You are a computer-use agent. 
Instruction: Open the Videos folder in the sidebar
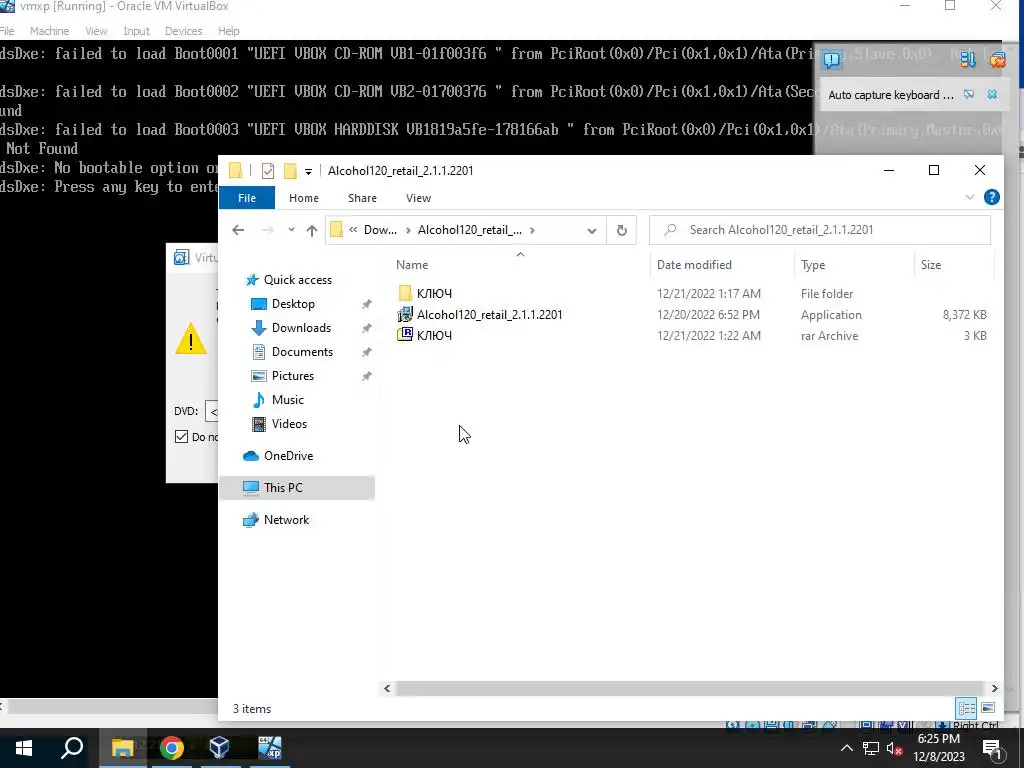tap(289, 424)
